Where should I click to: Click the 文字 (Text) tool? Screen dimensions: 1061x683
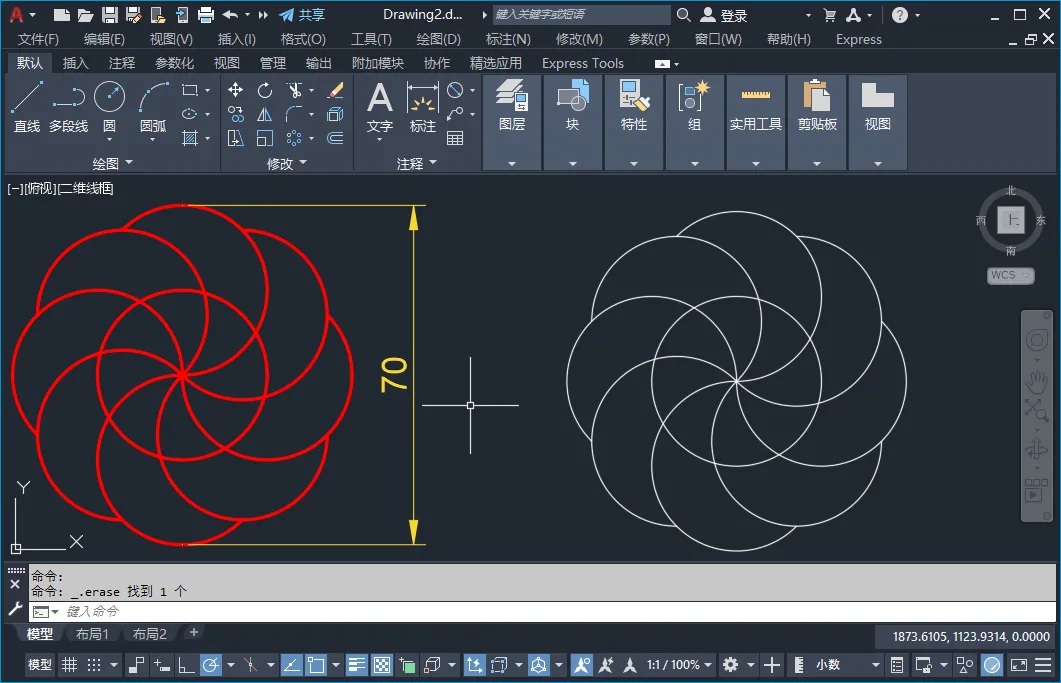(x=380, y=107)
